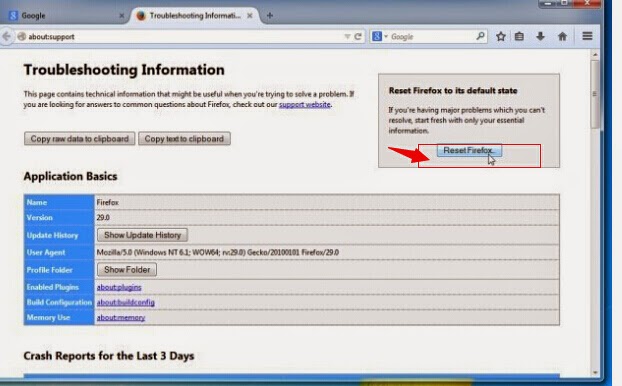Click the globe icon in address bar

click(x=22, y=36)
